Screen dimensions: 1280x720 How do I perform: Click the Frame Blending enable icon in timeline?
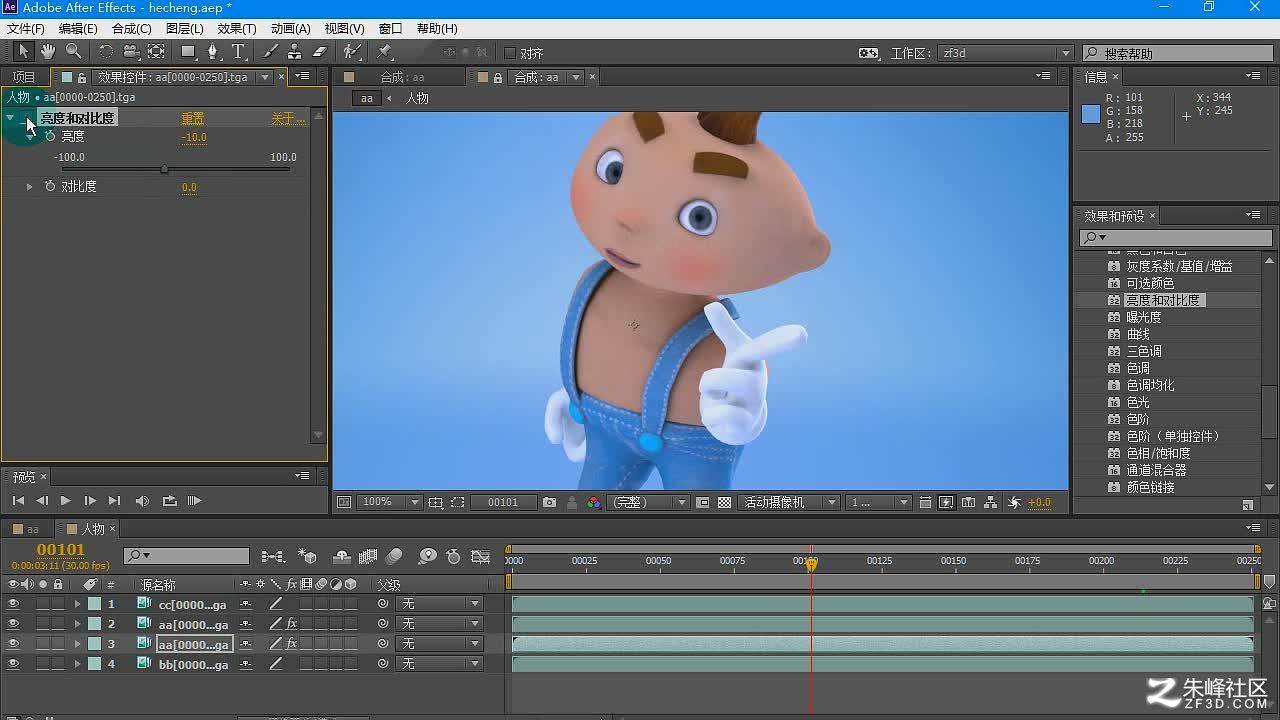367,556
